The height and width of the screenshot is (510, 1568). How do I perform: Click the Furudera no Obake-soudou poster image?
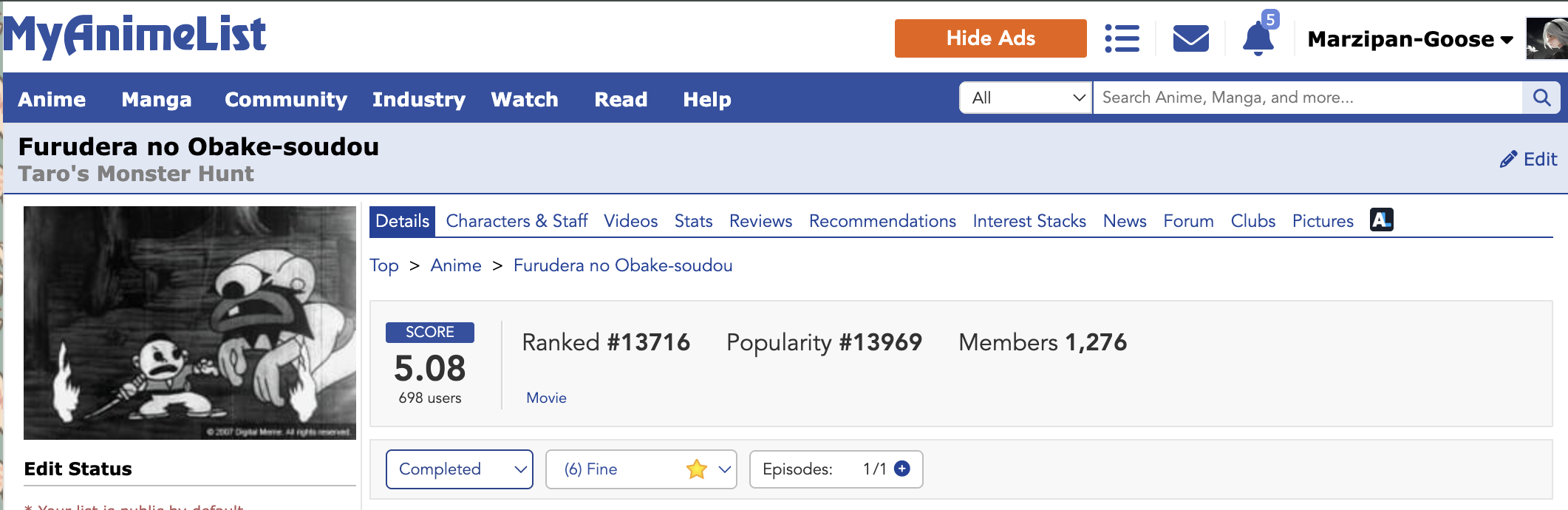point(190,322)
